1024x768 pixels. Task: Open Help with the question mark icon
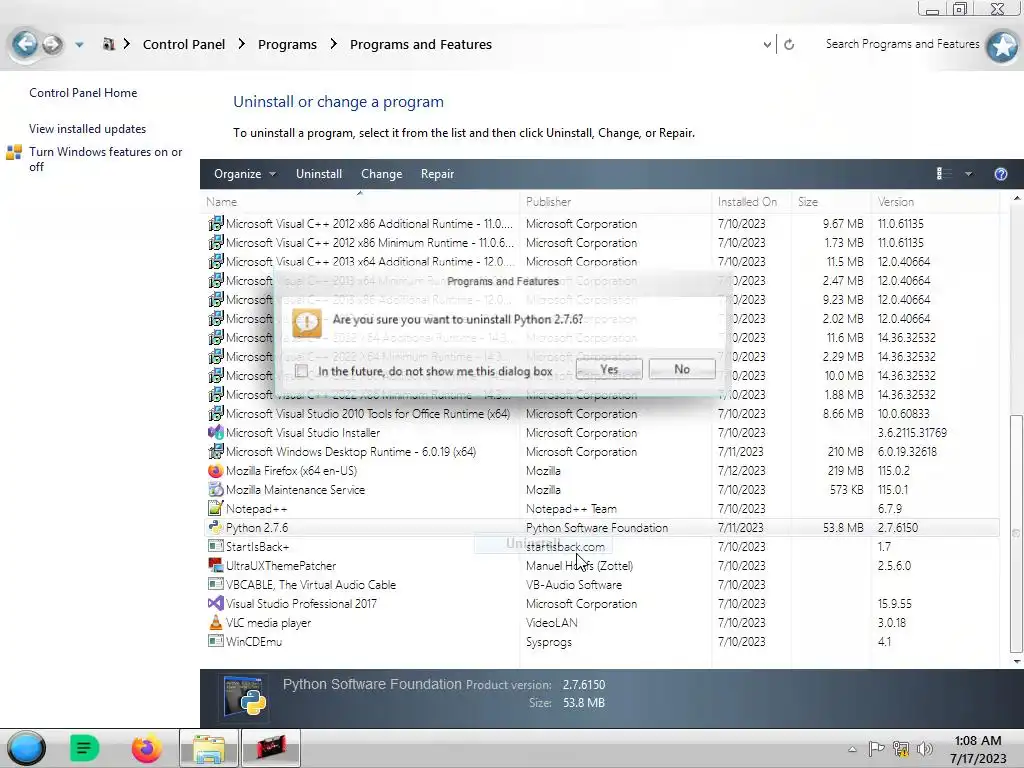point(1000,174)
